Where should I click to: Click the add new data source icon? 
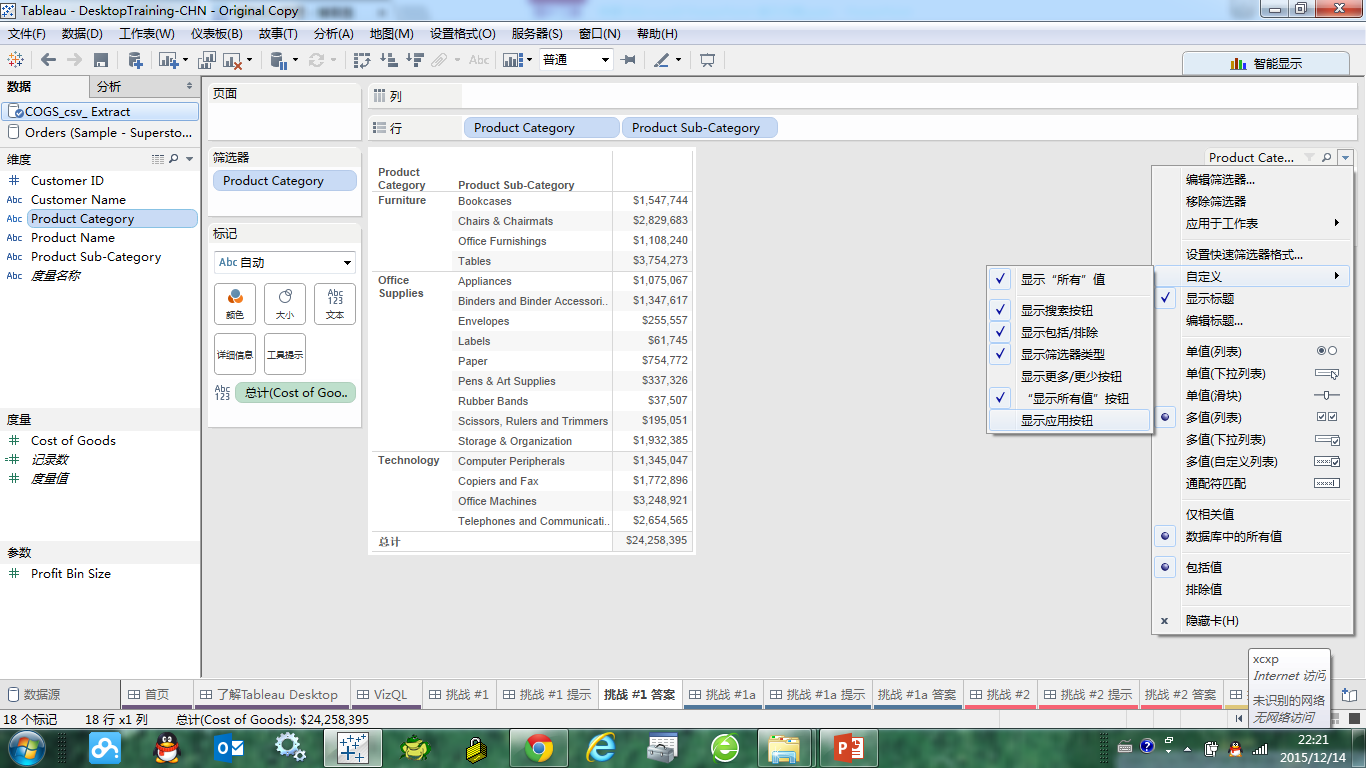pos(136,60)
